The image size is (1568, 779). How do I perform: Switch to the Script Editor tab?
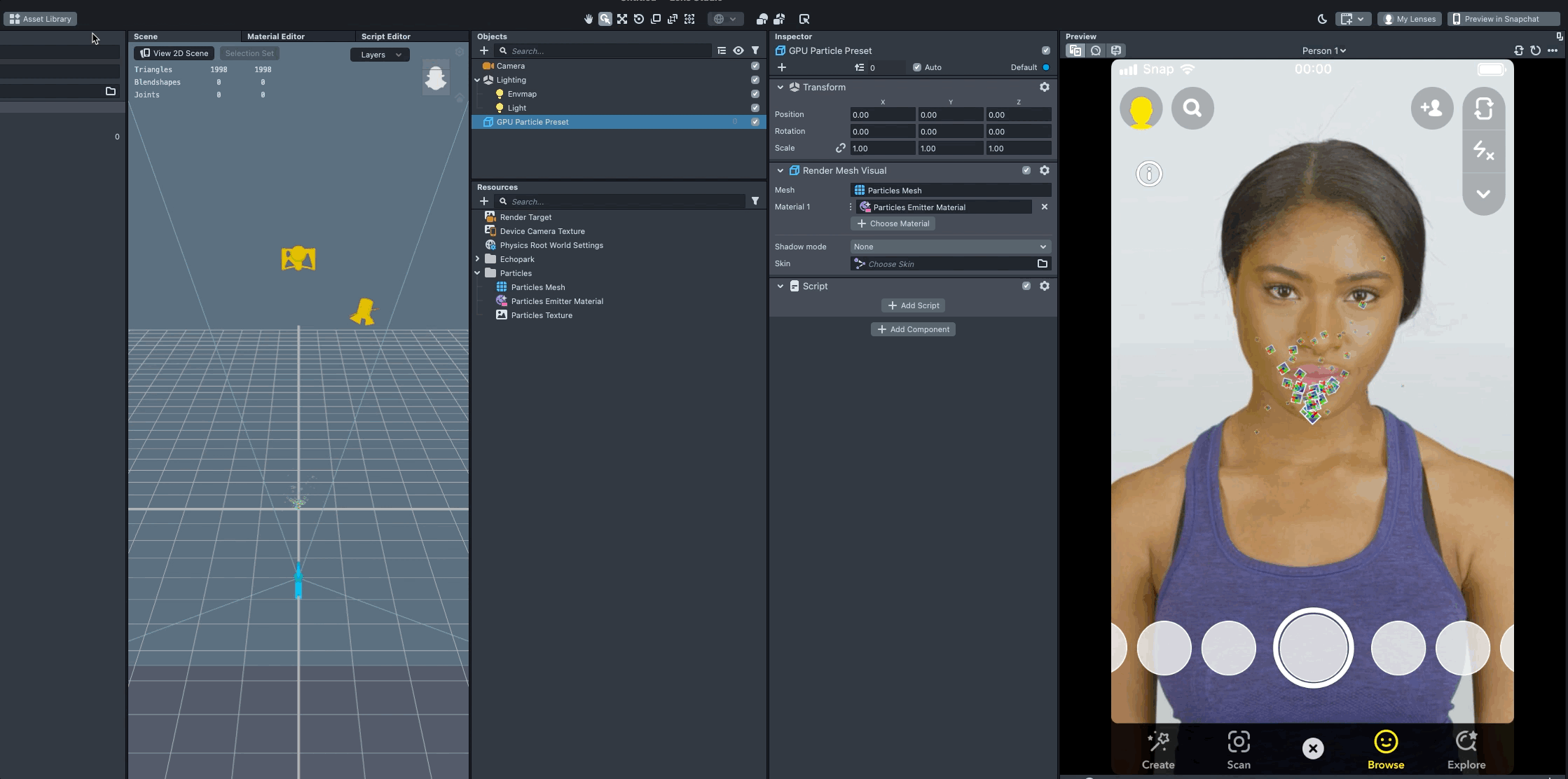pyautogui.click(x=385, y=36)
